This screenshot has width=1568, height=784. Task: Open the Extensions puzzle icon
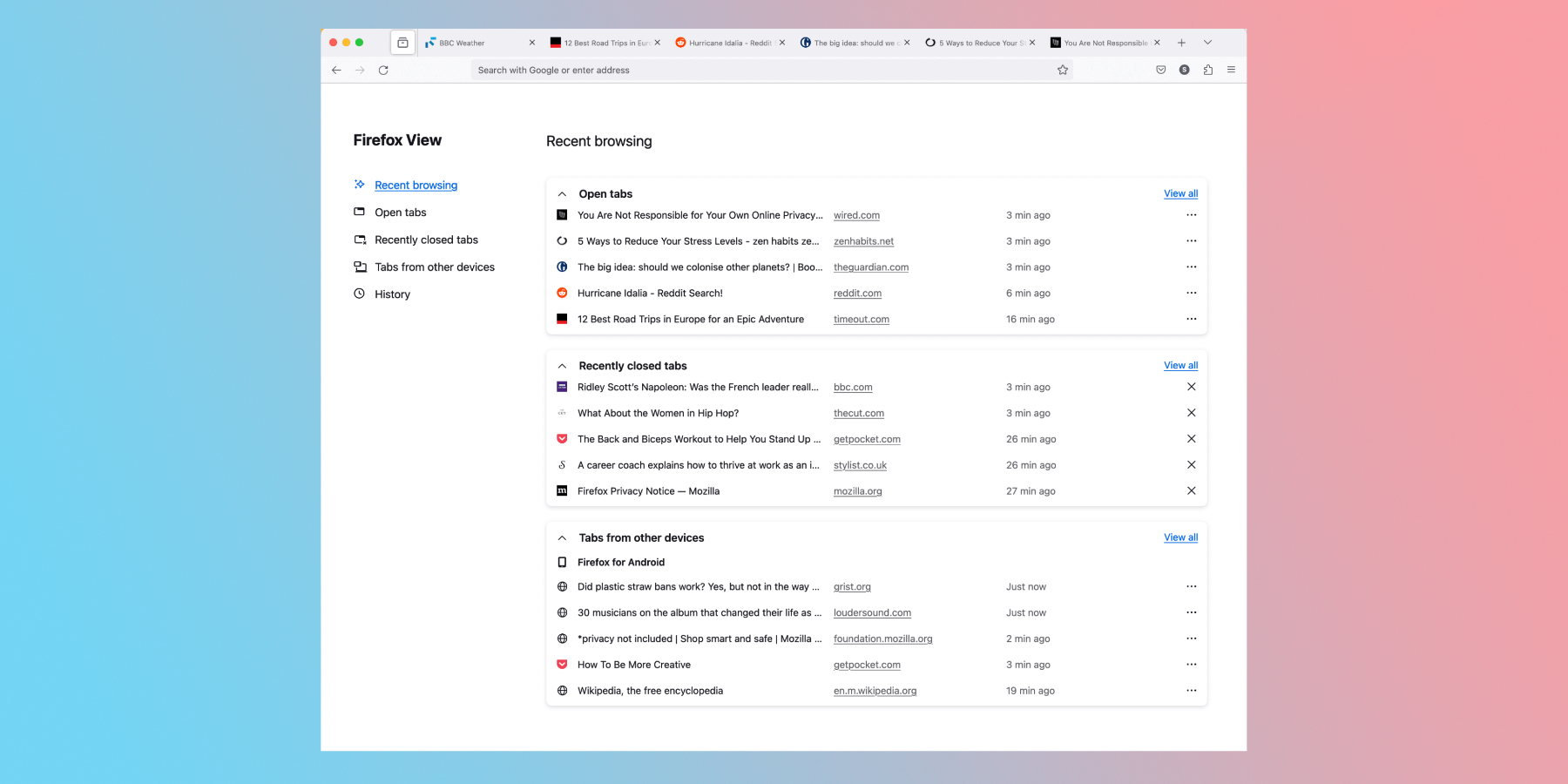(x=1207, y=71)
